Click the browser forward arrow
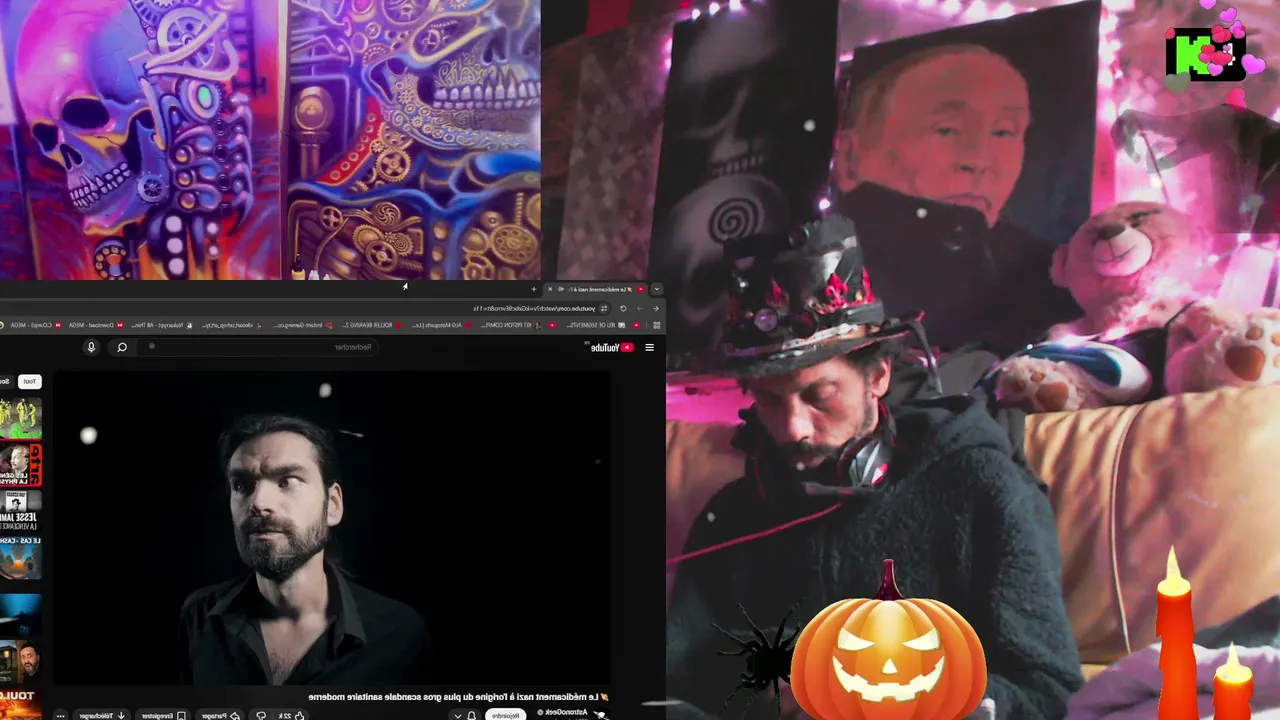 click(x=640, y=308)
